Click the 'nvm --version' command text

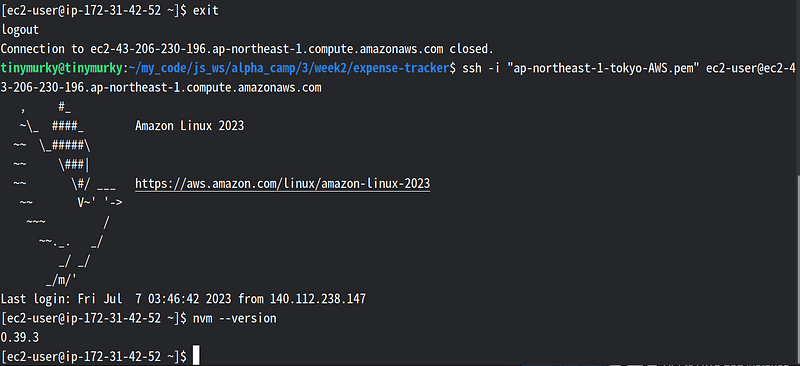click(234, 318)
